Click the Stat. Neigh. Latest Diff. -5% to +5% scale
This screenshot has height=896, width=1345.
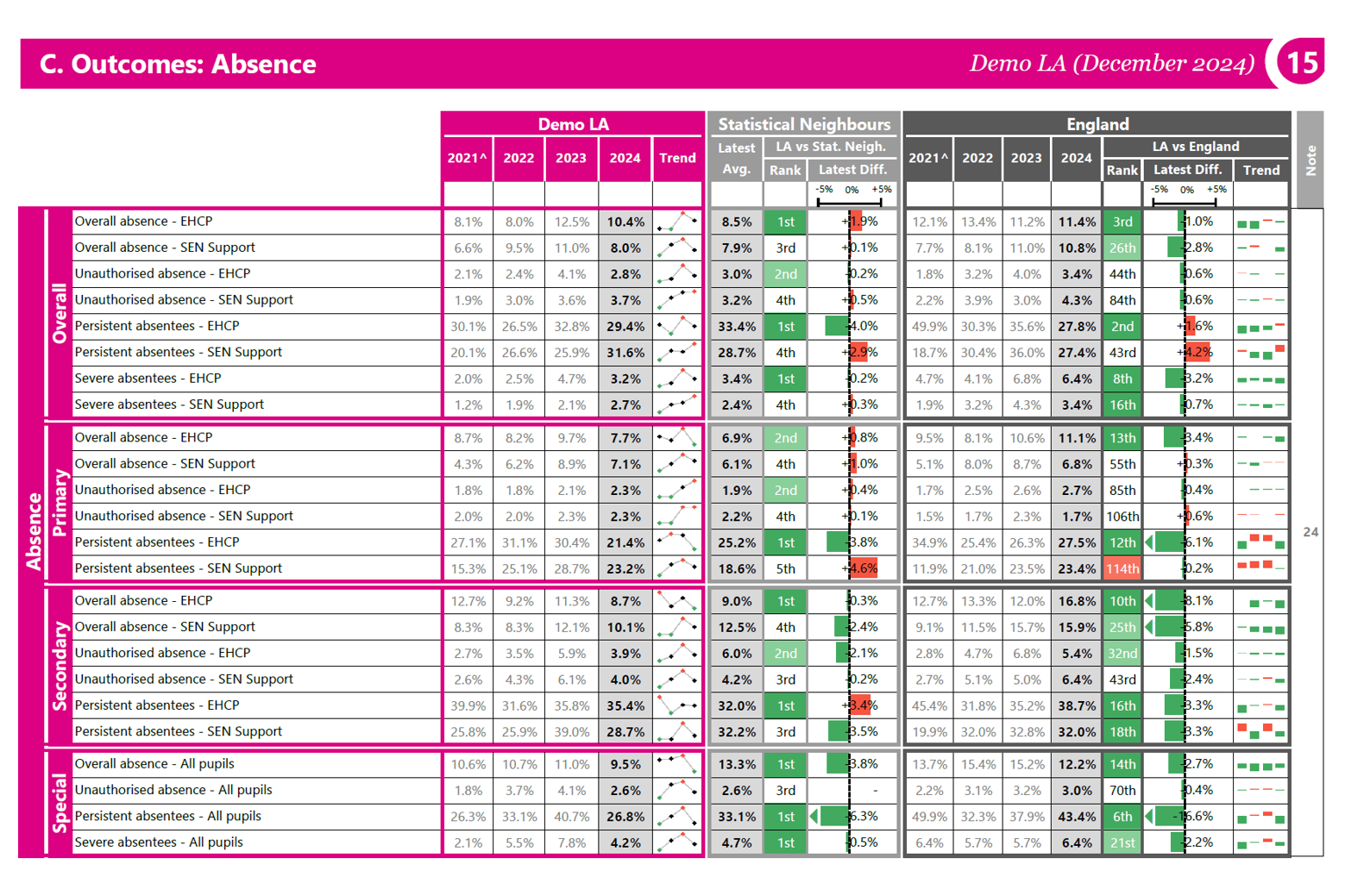click(x=851, y=196)
